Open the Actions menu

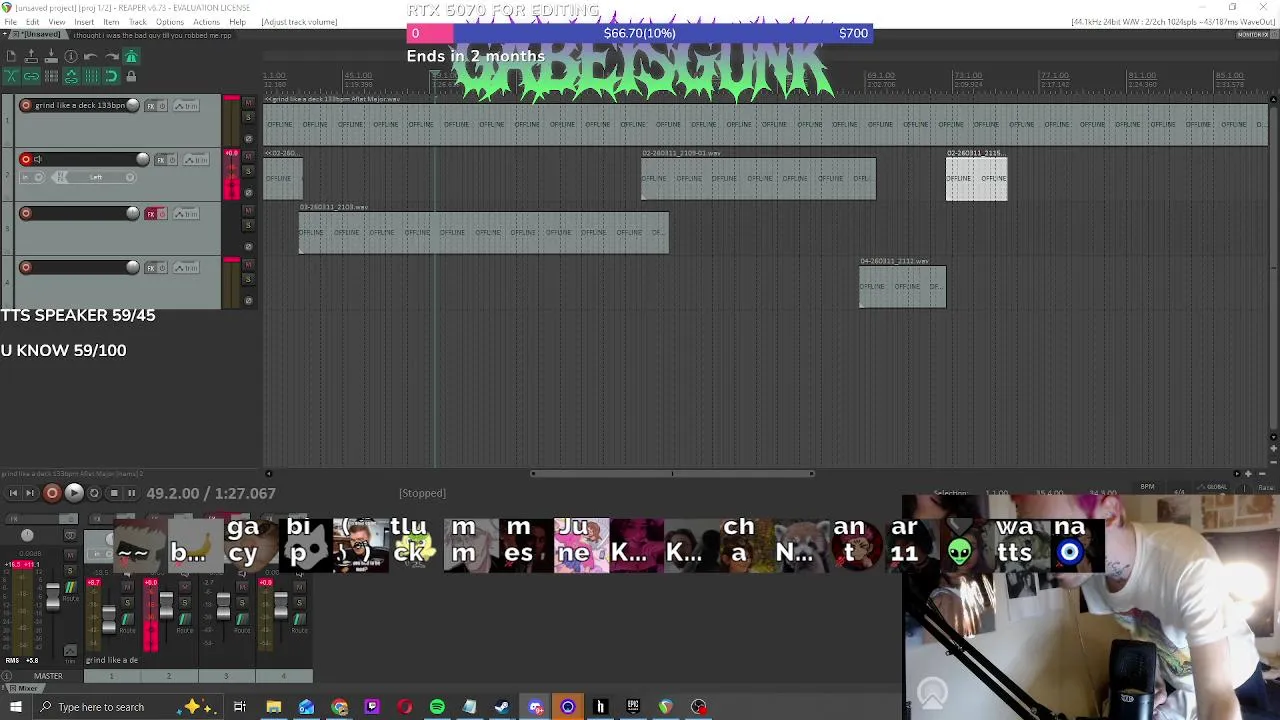[206, 22]
